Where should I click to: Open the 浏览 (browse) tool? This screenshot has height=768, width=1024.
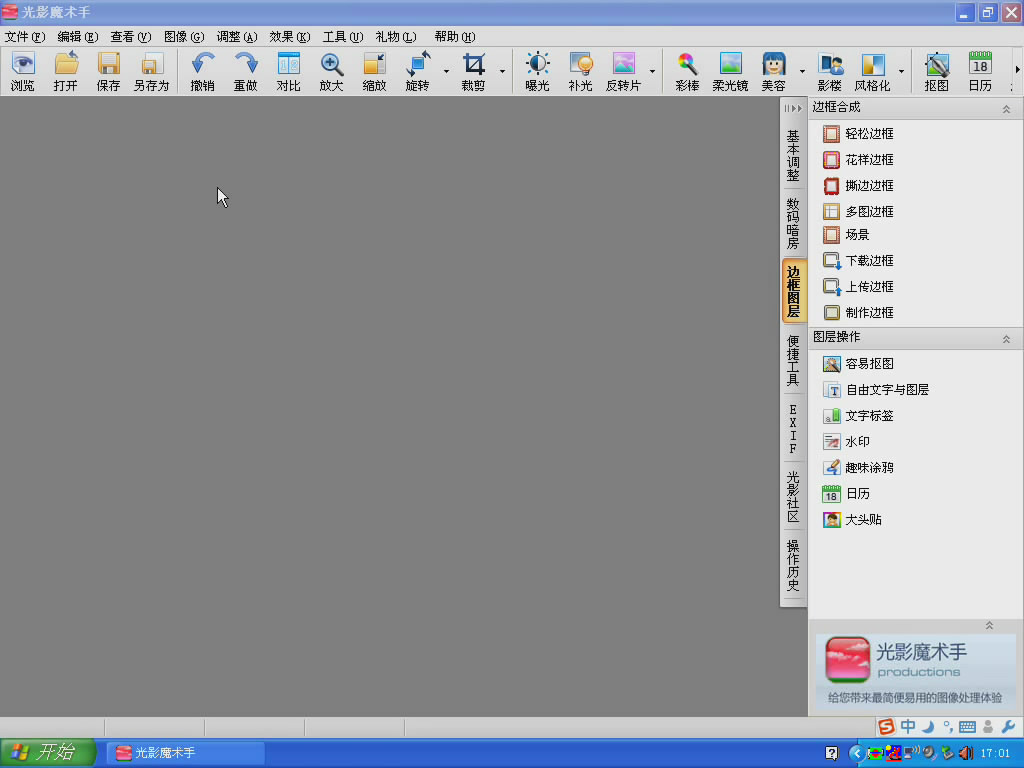tap(23, 71)
